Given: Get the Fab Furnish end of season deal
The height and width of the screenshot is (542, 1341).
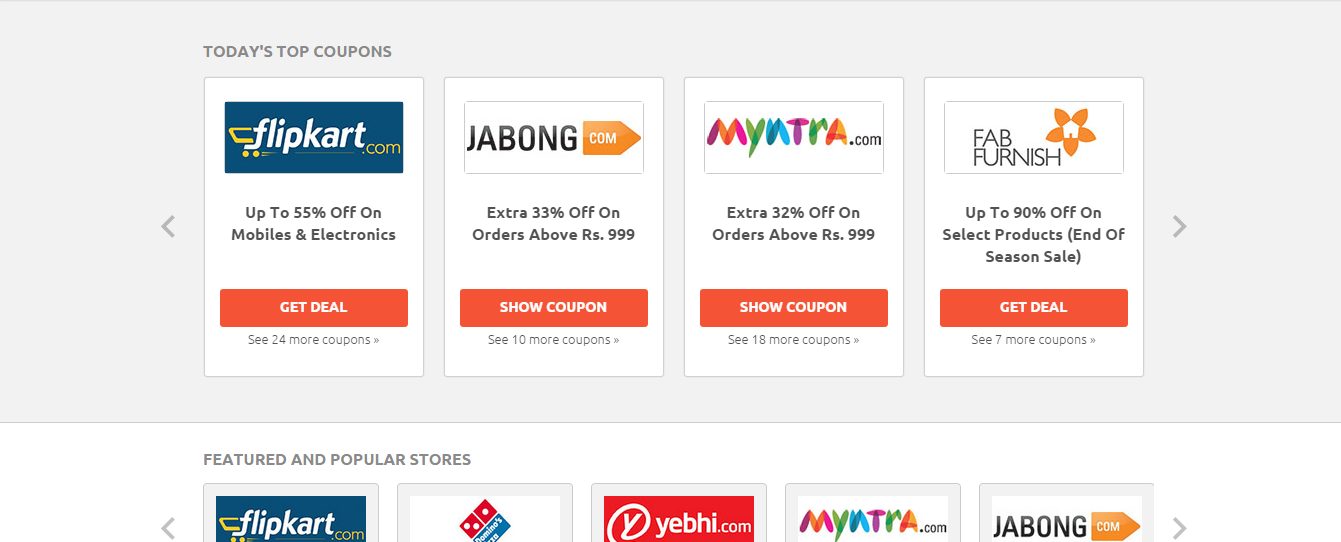Looking at the screenshot, I should [1034, 308].
